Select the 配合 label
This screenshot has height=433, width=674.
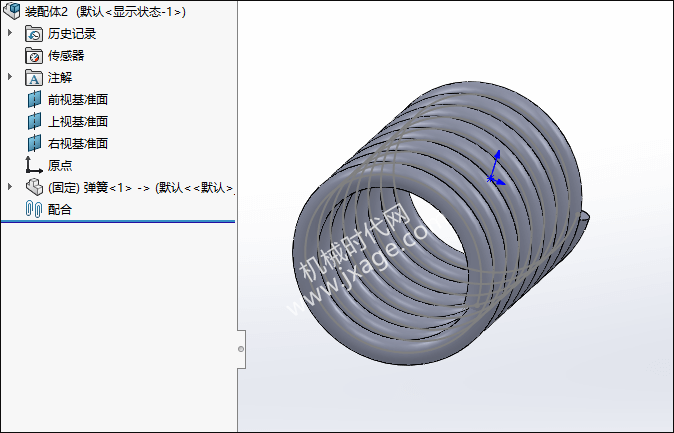(x=60, y=209)
